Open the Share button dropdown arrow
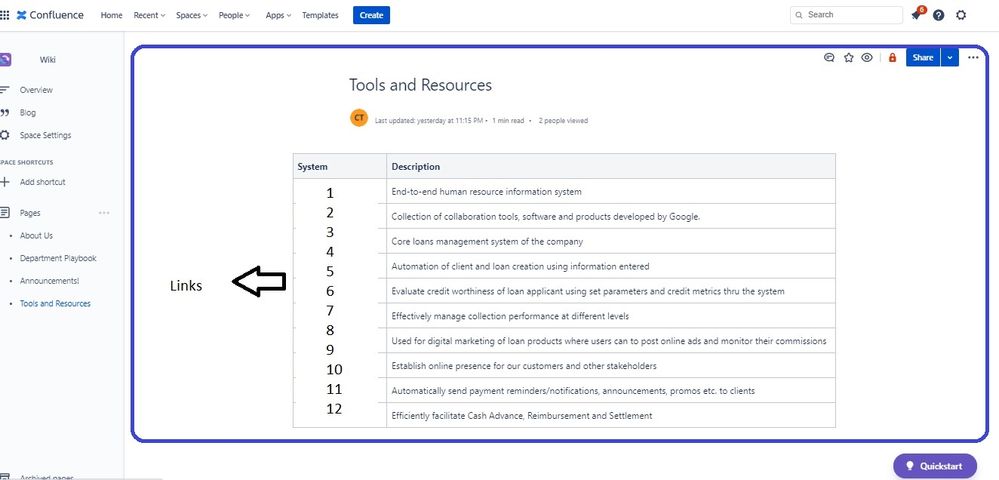 click(x=950, y=57)
